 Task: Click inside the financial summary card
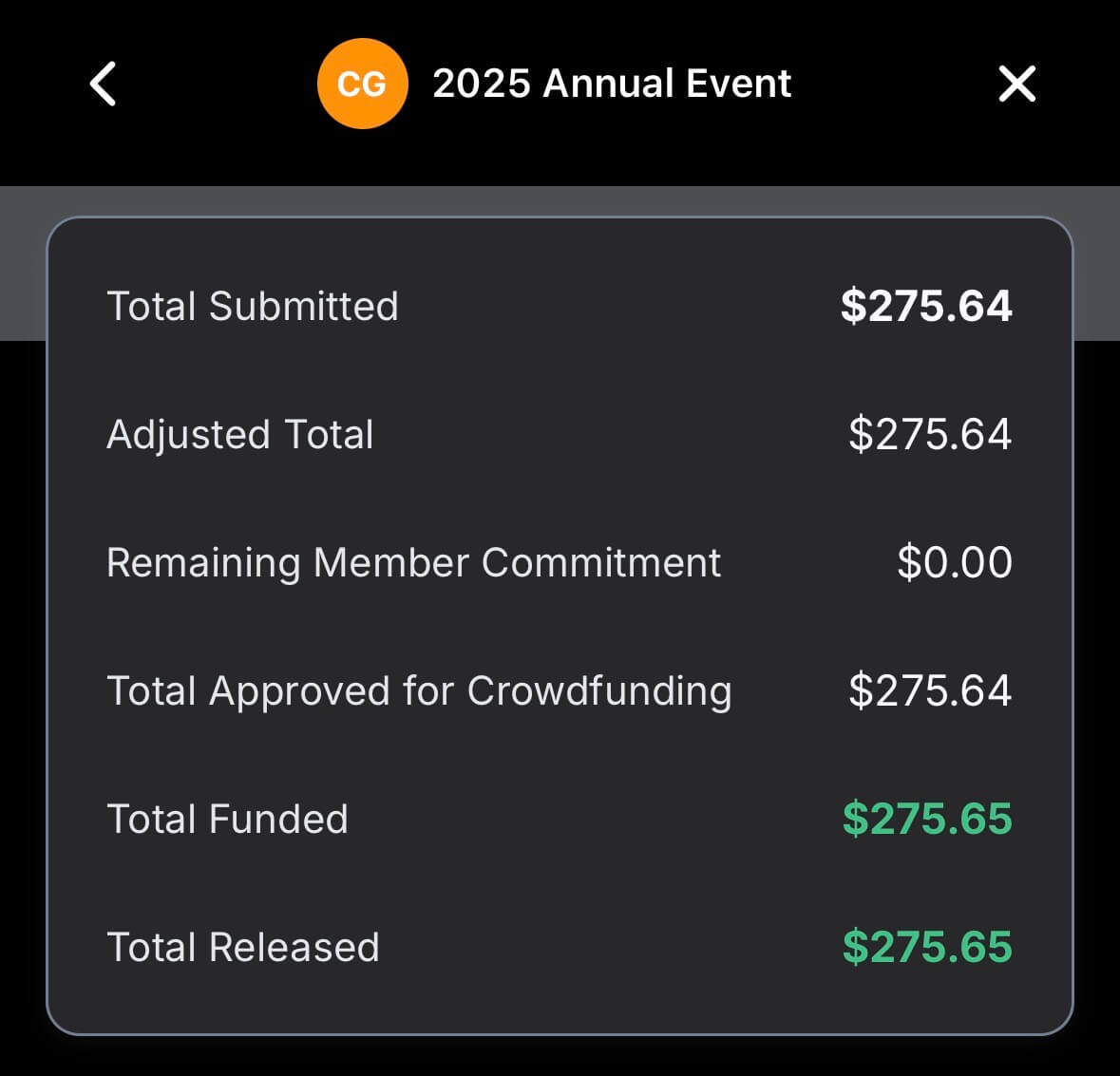[560, 627]
